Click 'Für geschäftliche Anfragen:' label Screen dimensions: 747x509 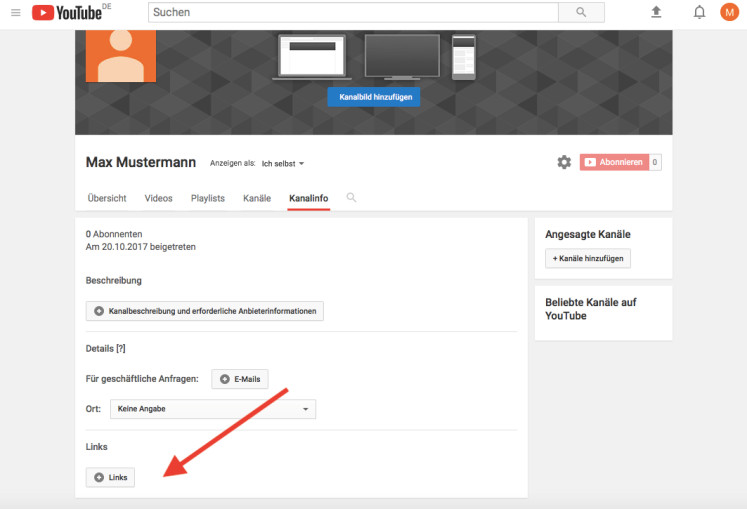(x=142, y=379)
